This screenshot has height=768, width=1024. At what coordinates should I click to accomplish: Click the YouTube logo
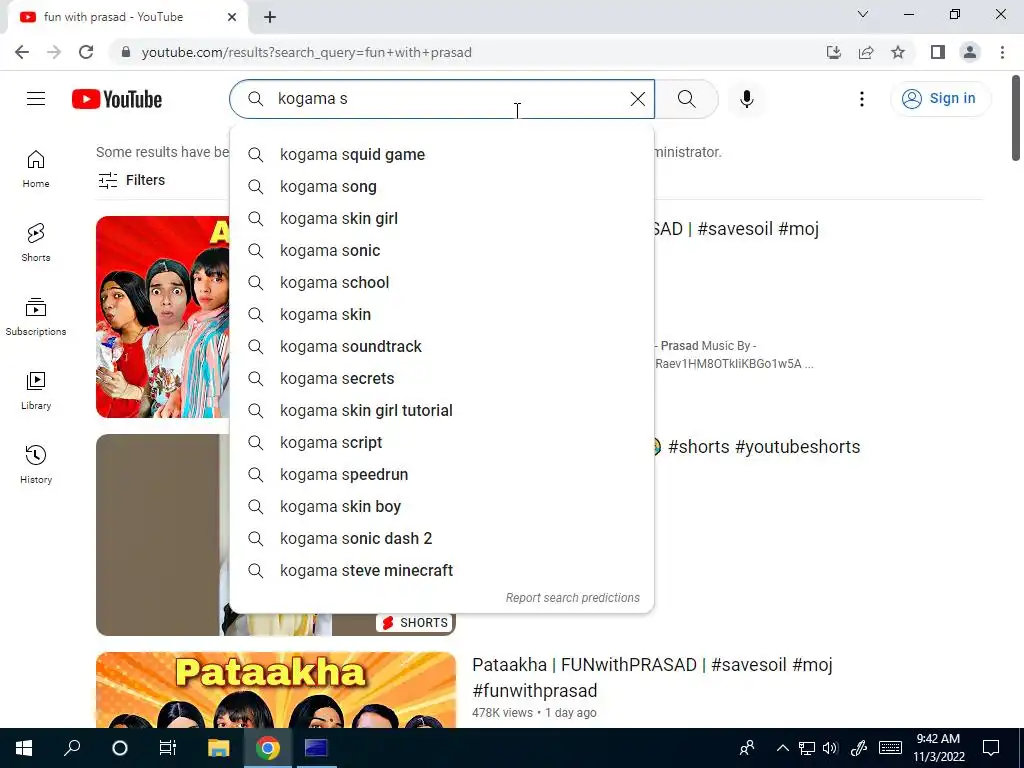pyautogui.click(x=117, y=99)
